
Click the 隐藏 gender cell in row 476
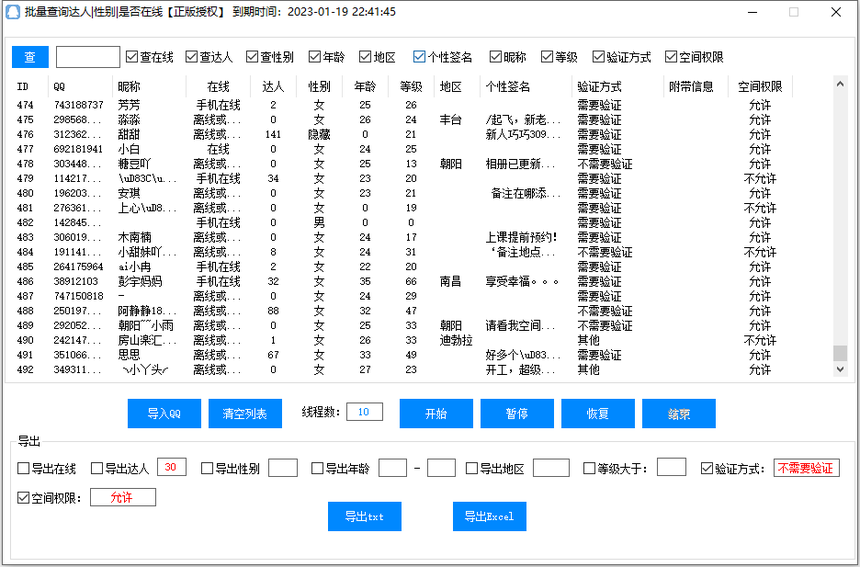(319, 134)
